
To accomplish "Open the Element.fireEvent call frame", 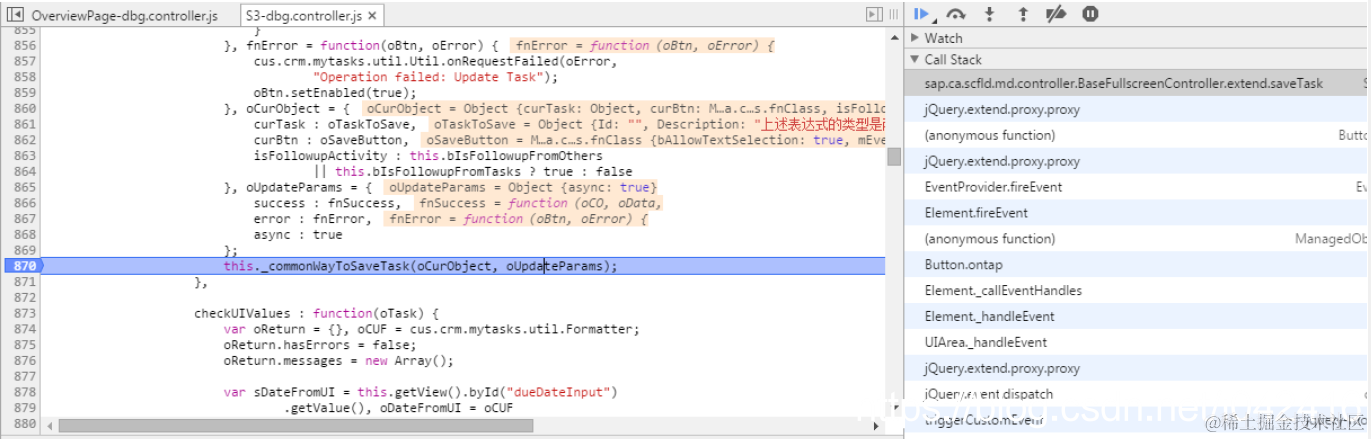I will point(1137,213).
